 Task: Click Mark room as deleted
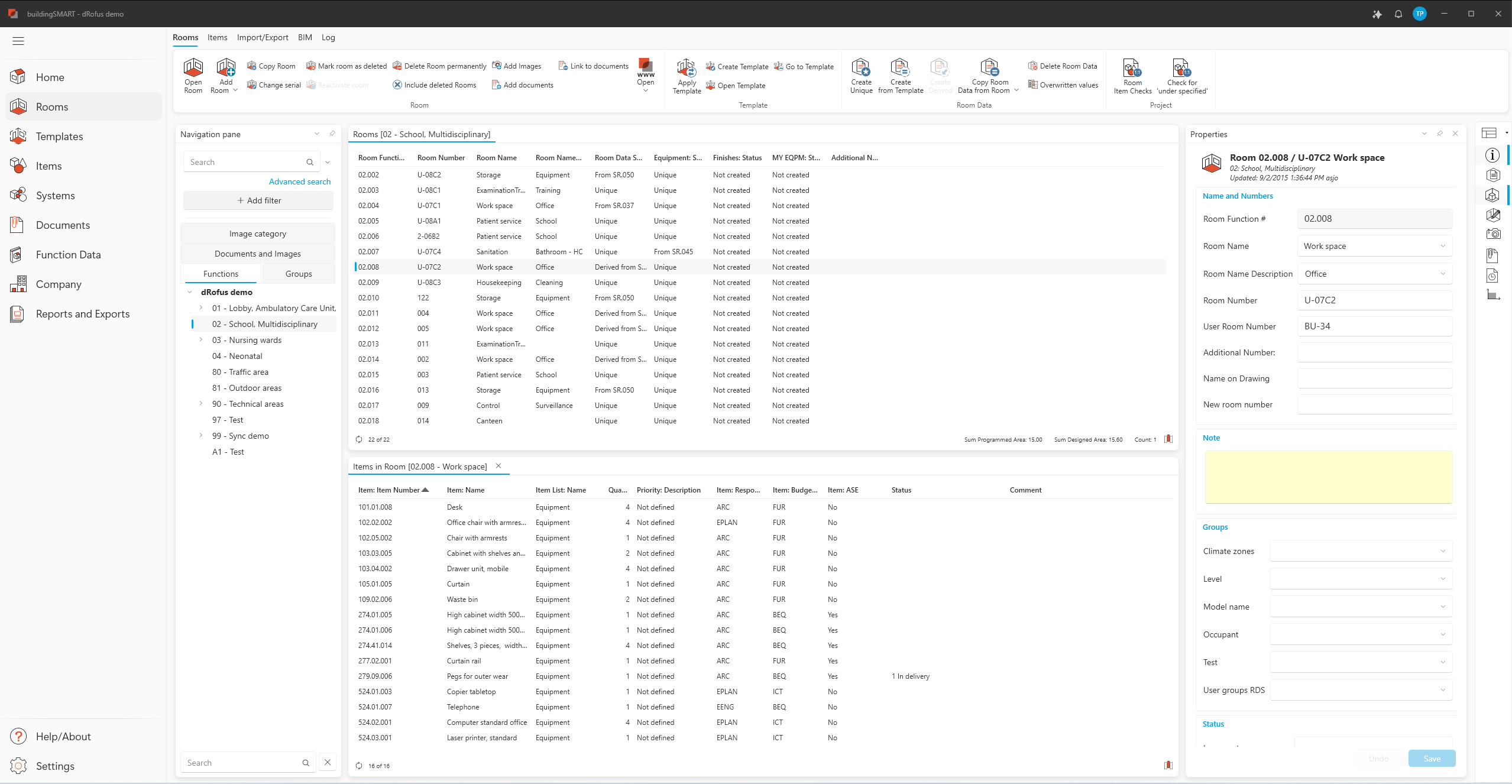click(347, 66)
